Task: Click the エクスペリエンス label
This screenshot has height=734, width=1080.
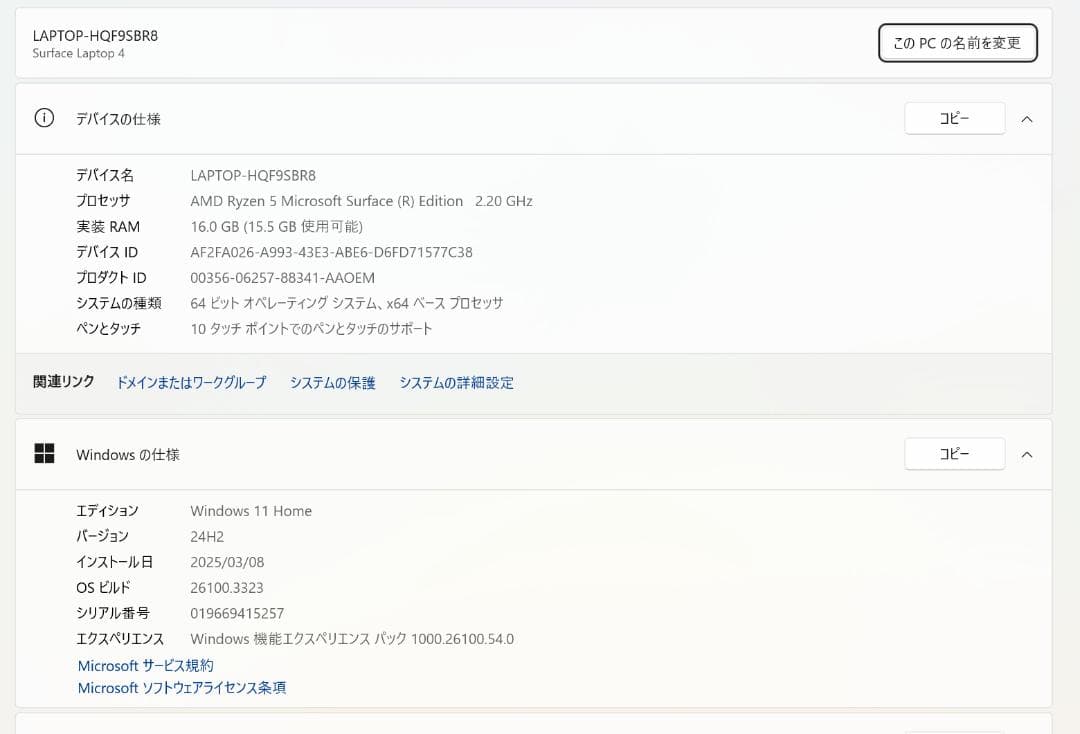Action: point(120,639)
